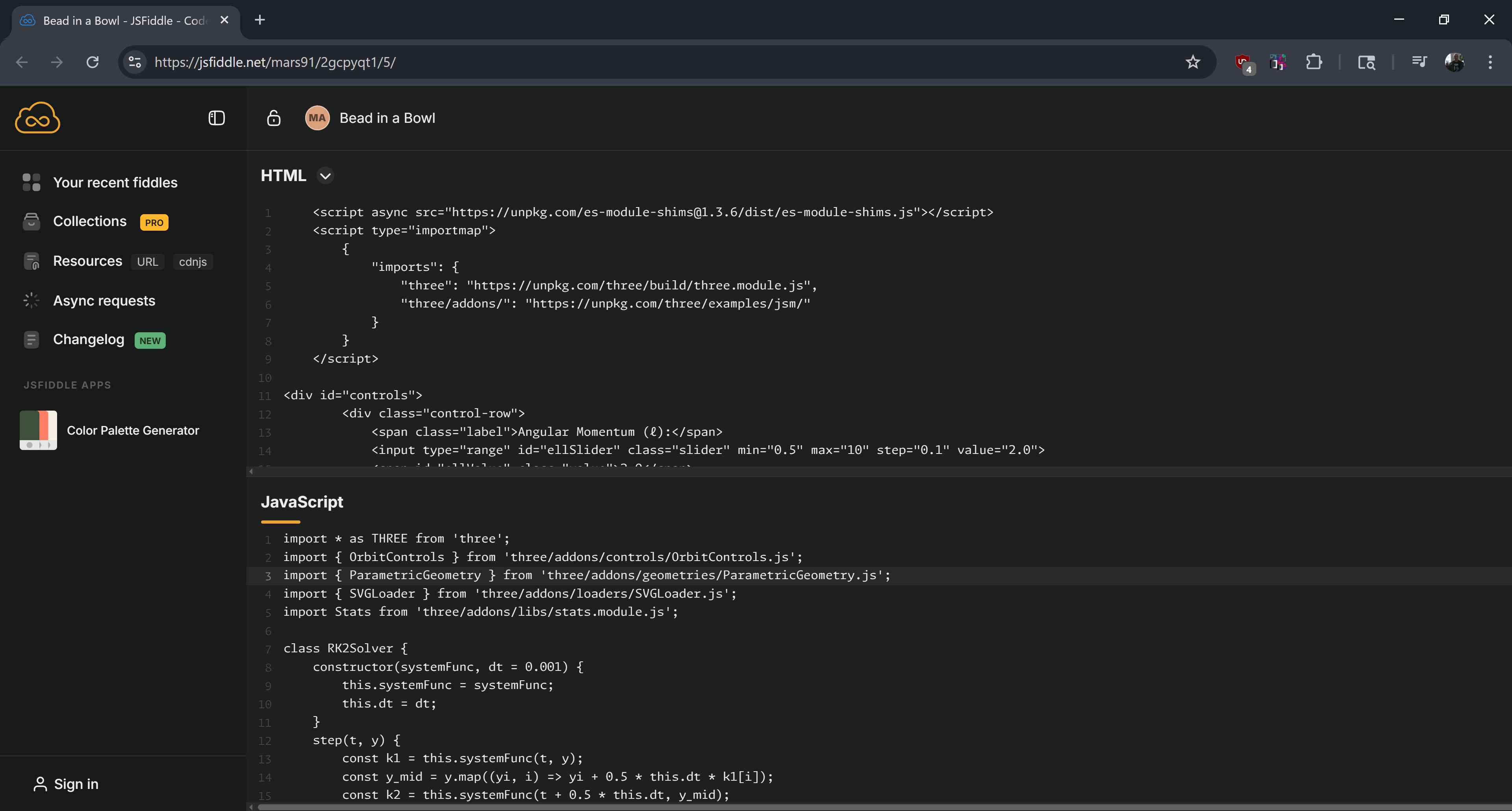This screenshot has width=1512, height=811.
Task: Open Collections in sidebar
Action: [90, 221]
